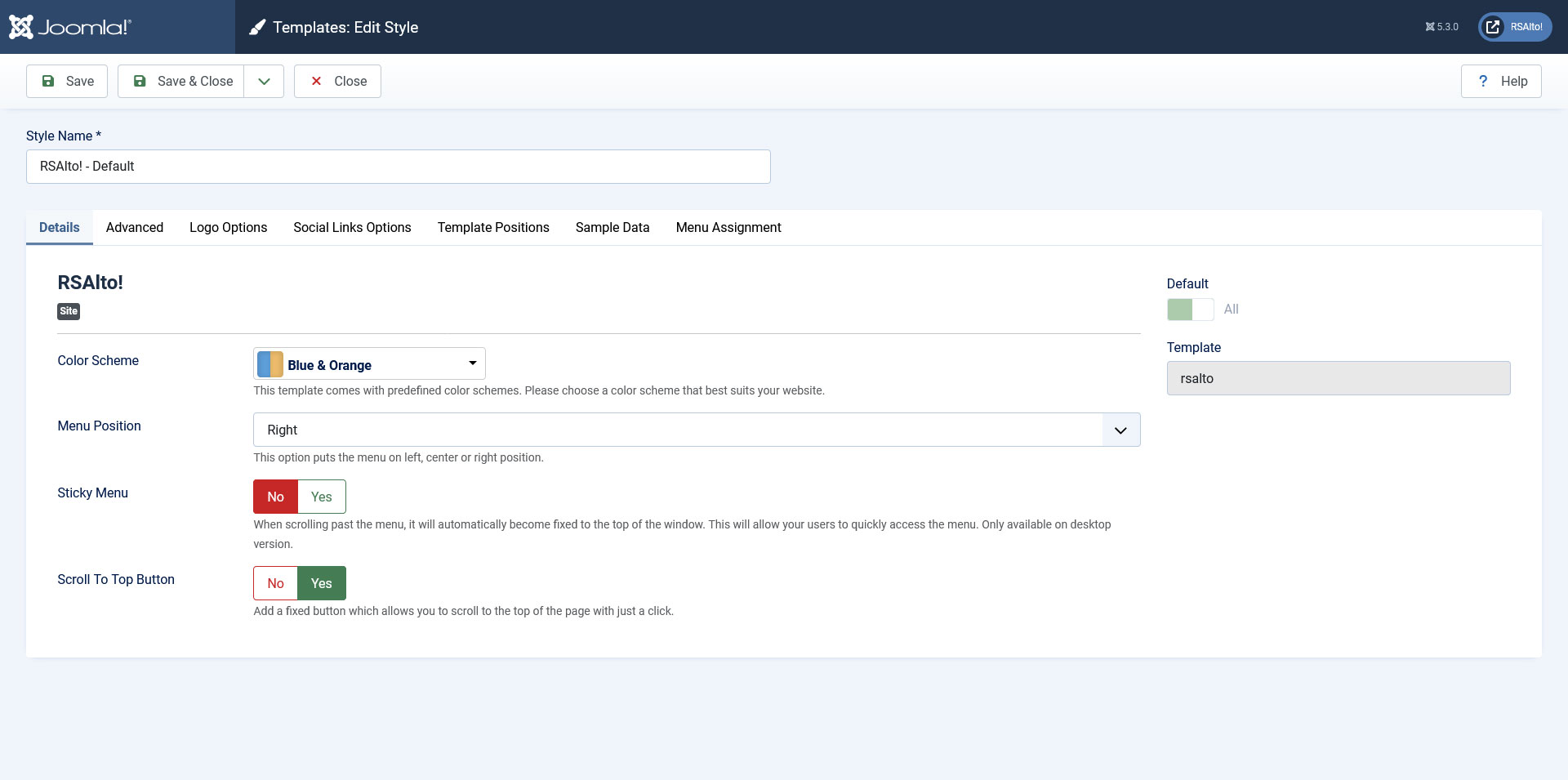Open the Menu Position dropdown

697,430
